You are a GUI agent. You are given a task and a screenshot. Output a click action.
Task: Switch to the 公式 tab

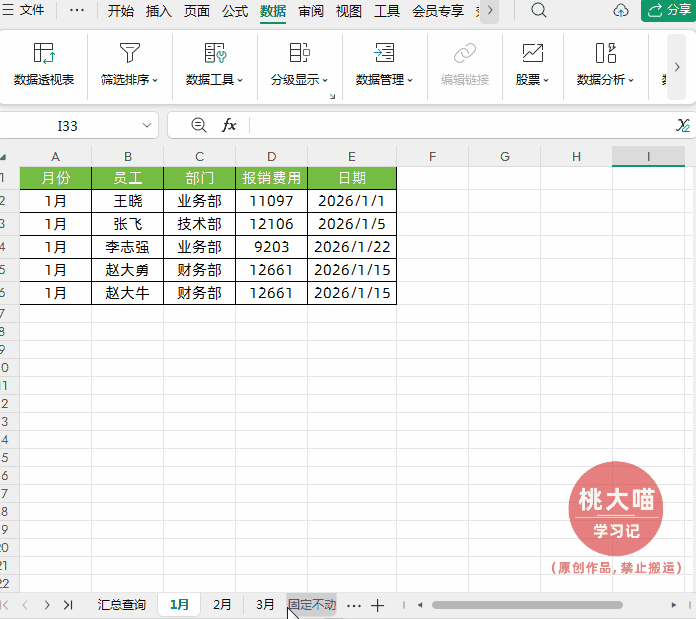coord(235,11)
